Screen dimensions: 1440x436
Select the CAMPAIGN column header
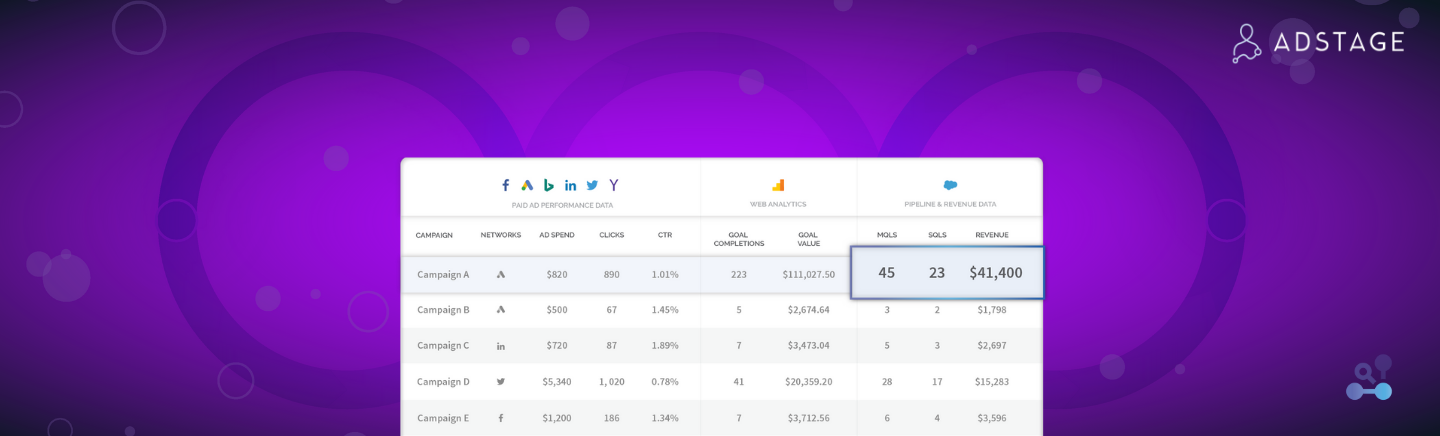click(434, 235)
